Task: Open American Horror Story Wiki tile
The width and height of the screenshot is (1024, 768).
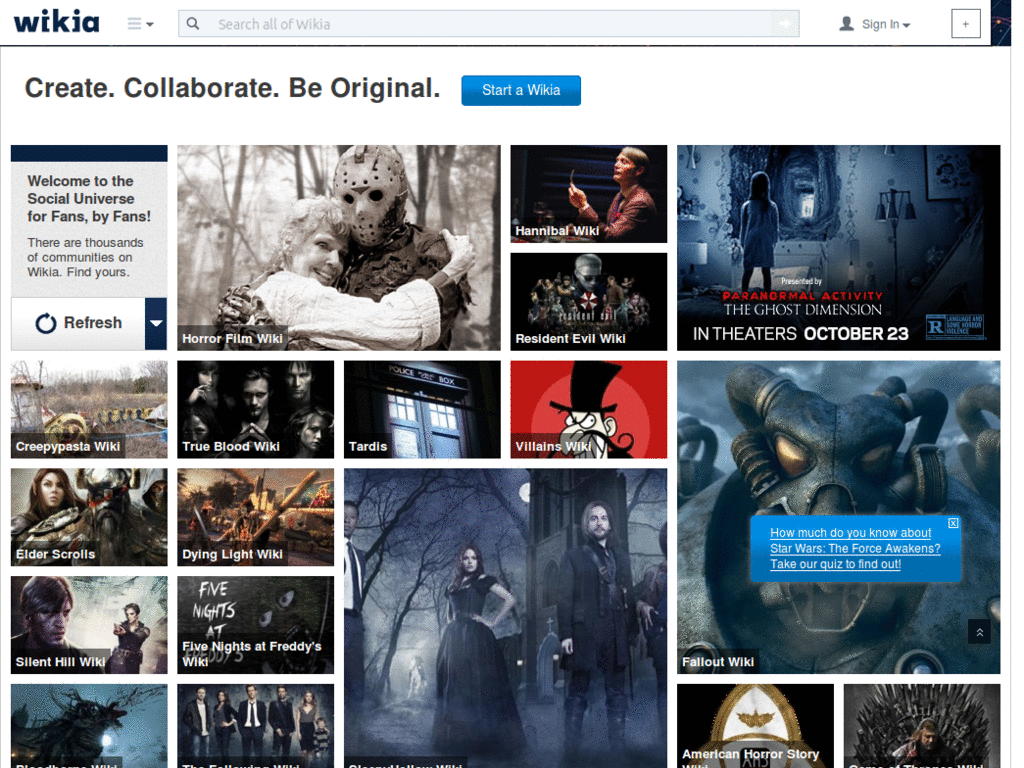Action: pos(755,726)
